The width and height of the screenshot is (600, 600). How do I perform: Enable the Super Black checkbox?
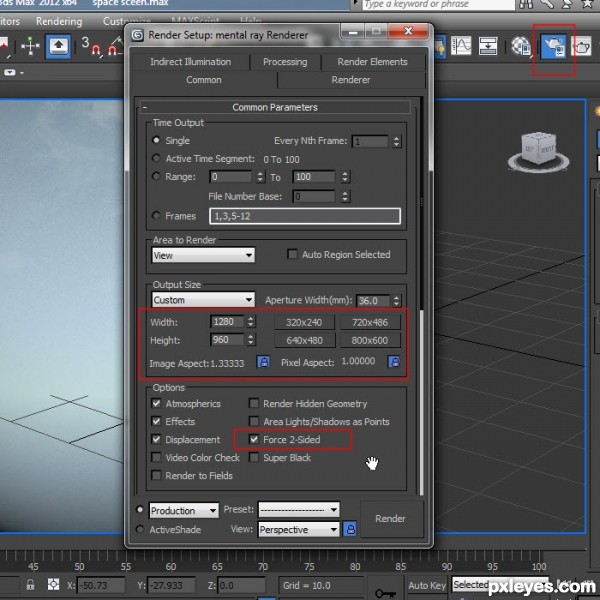254,457
